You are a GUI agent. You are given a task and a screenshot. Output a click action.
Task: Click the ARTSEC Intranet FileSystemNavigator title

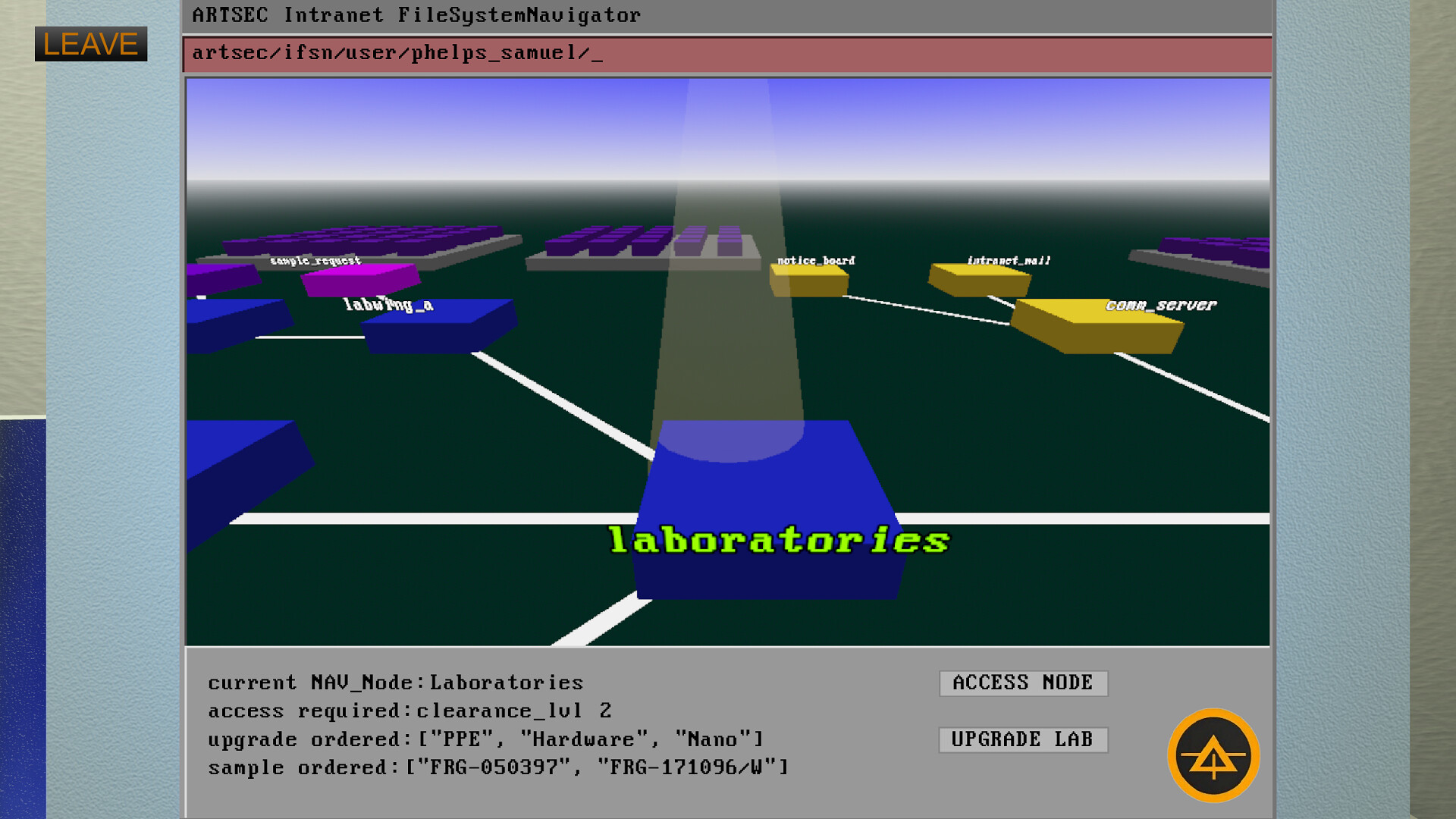point(416,15)
